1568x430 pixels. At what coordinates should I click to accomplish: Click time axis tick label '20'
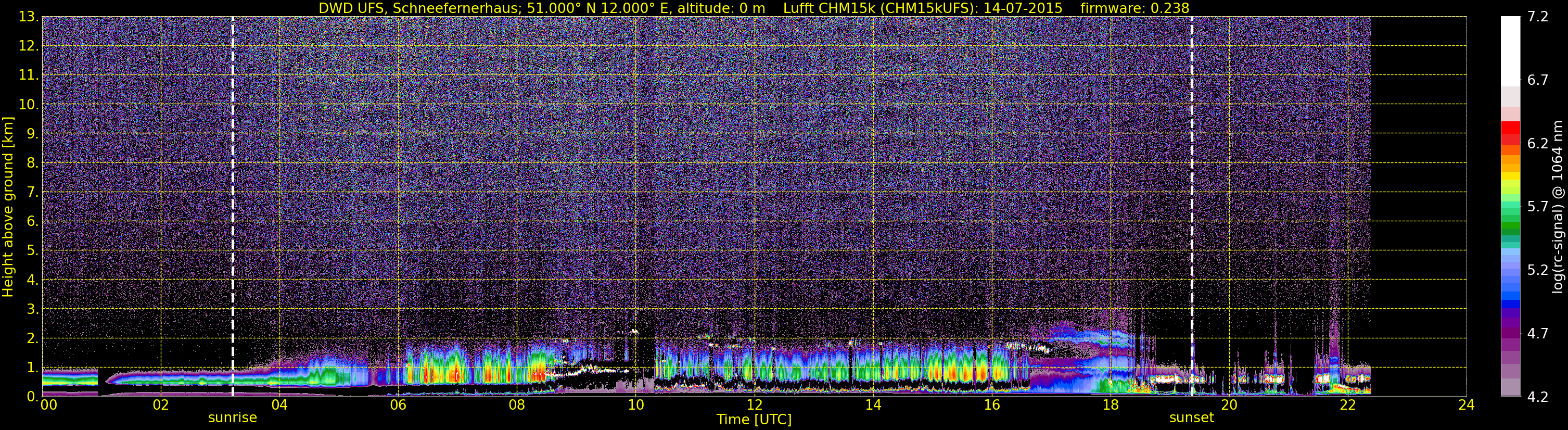coord(1229,404)
